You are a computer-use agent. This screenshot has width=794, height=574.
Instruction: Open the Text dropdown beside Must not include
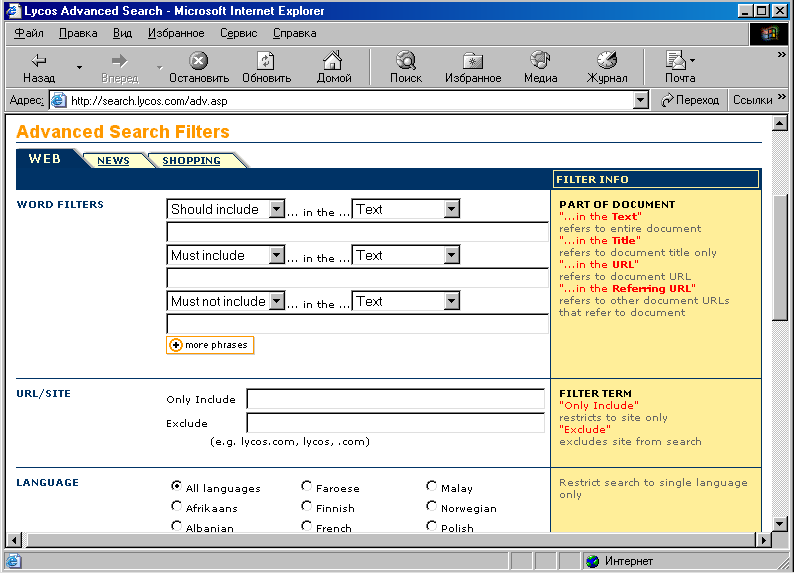point(452,301)
